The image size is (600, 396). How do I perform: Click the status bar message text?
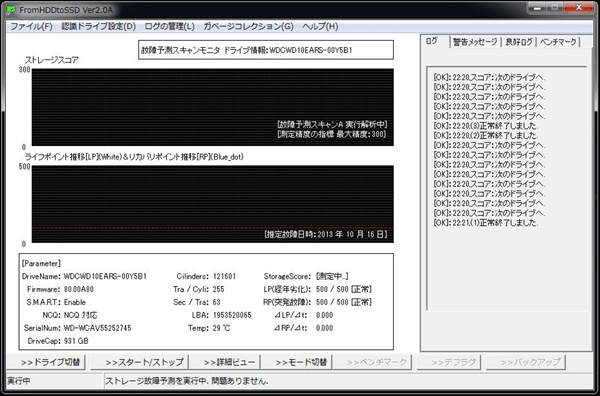coord(187,381)
